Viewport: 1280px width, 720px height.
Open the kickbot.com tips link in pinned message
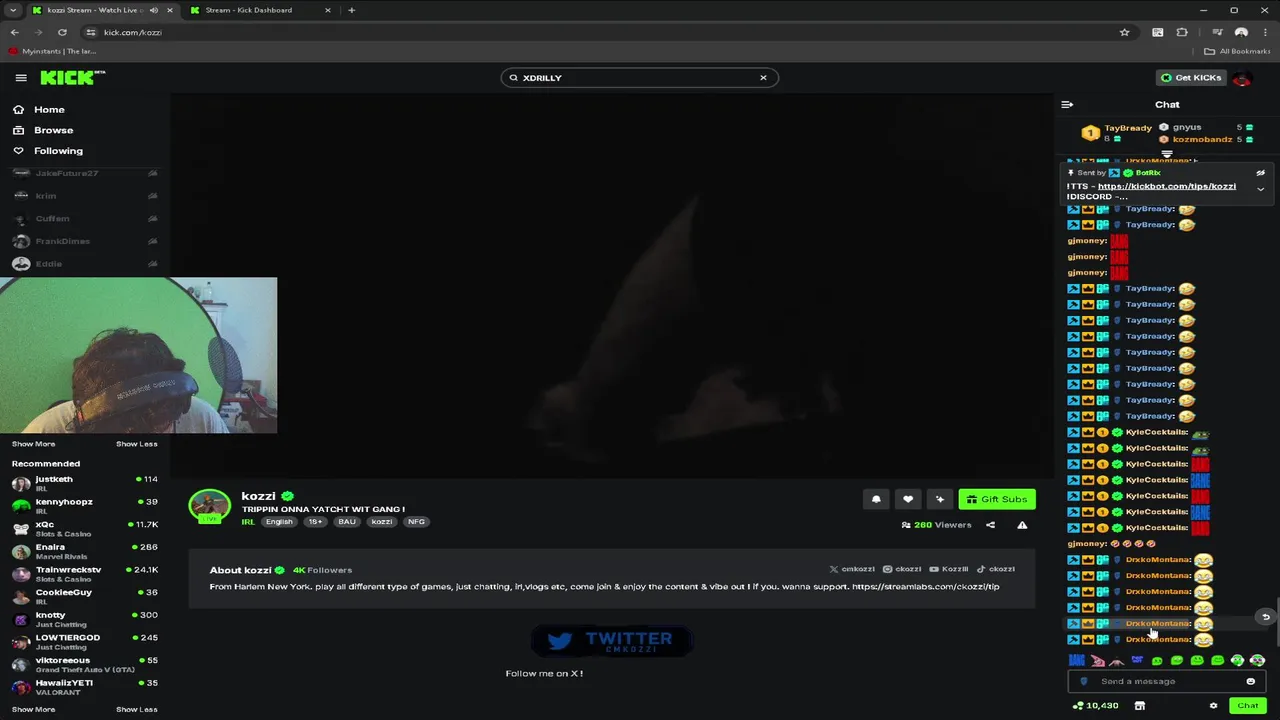coord(1166,186)
